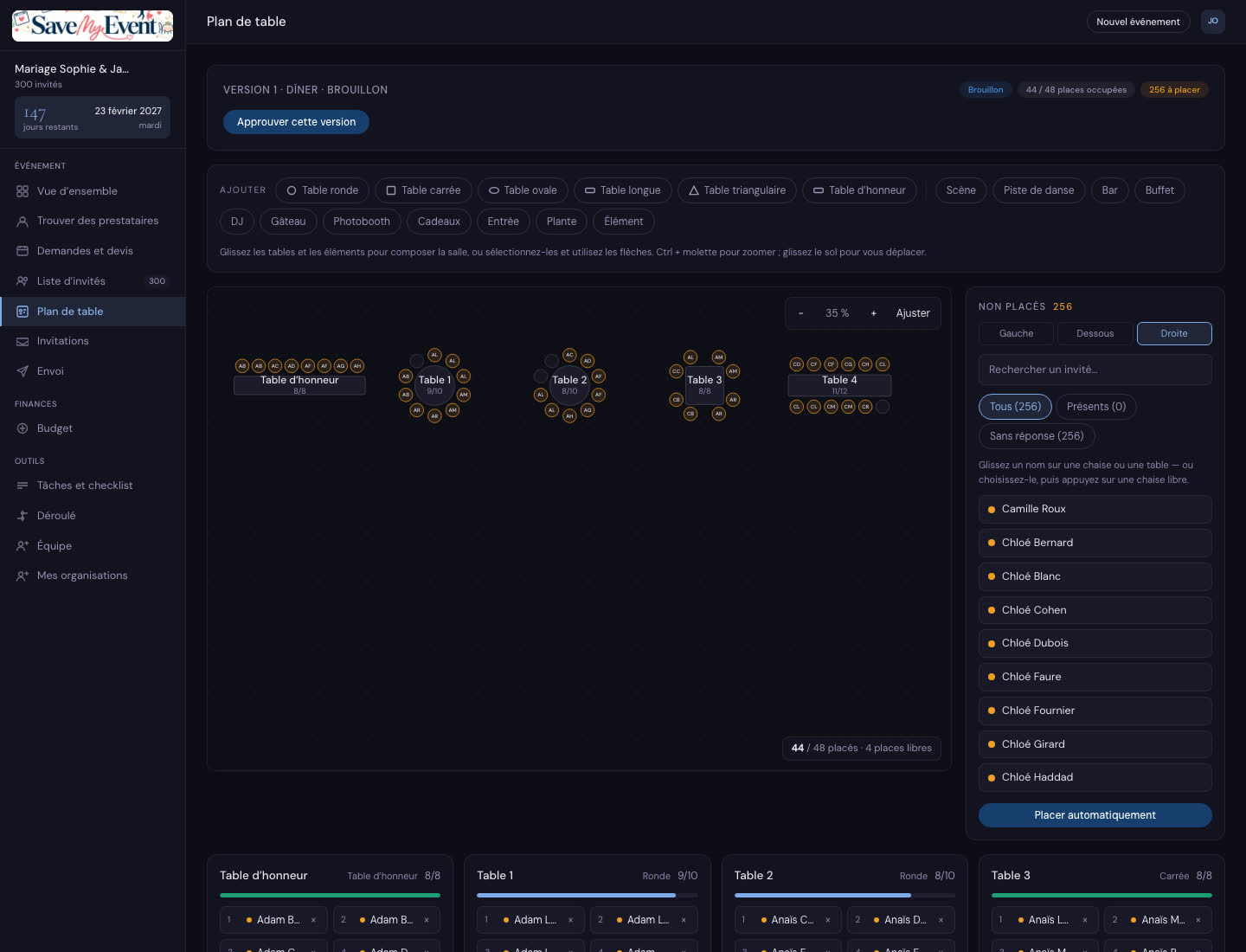
Task: Dock unplaced panel to Droite
Action: 1174,333
